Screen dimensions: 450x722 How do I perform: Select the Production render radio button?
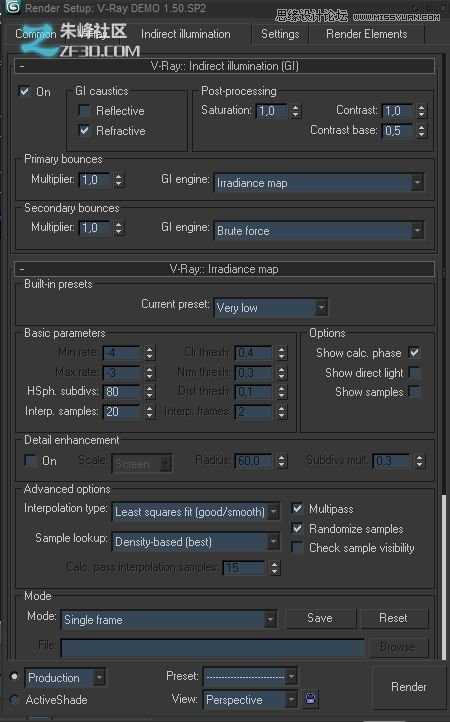click(x=14, y=676)
